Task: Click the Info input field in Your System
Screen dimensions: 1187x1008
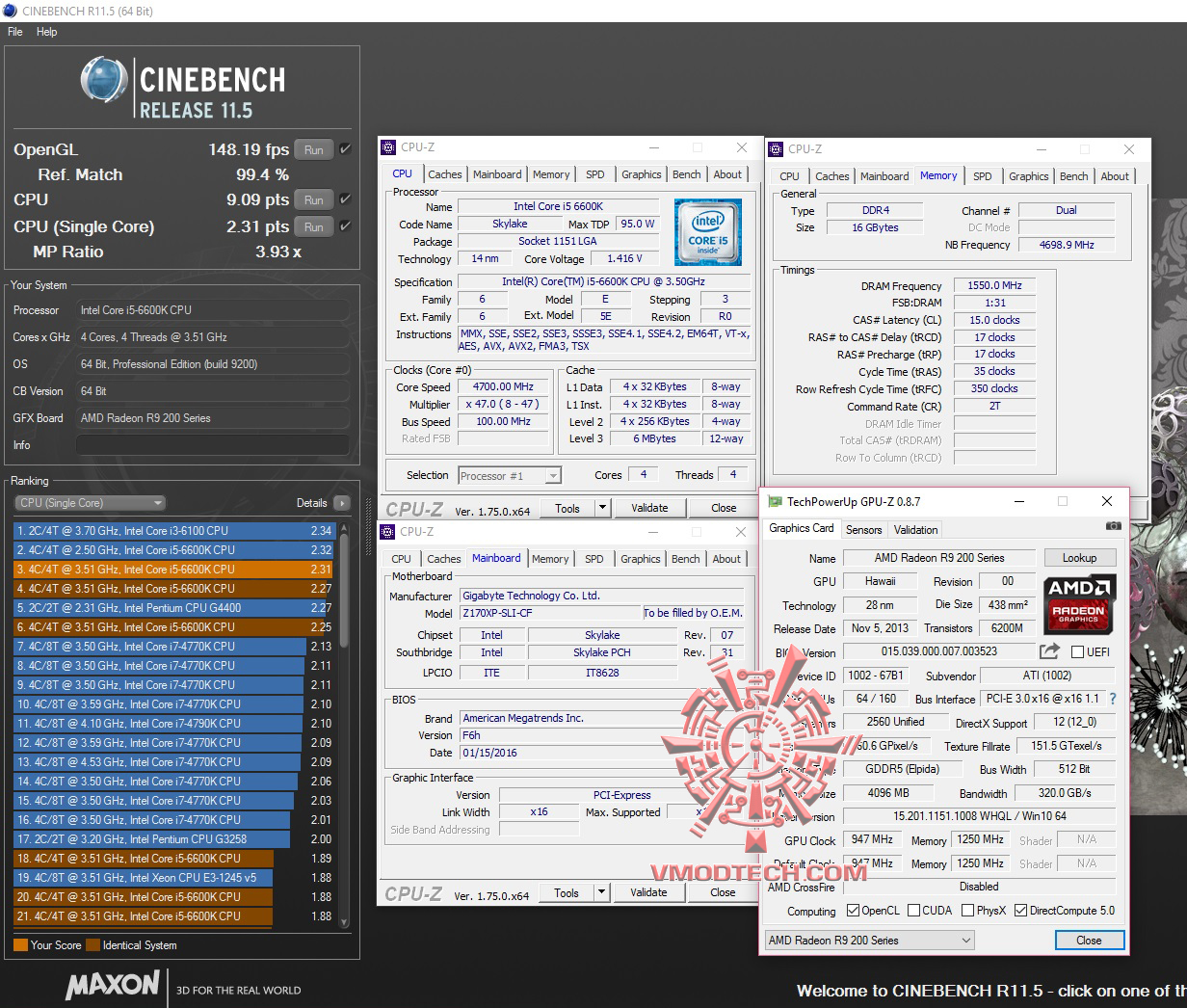Action: (212, 445)
